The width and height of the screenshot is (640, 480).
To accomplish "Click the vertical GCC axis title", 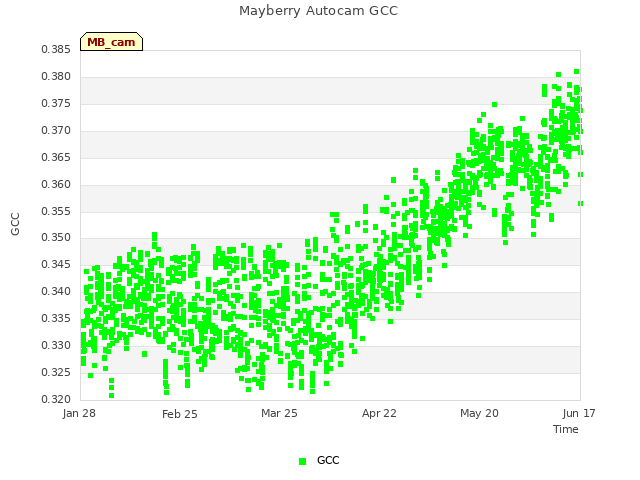I will (16, 224).
